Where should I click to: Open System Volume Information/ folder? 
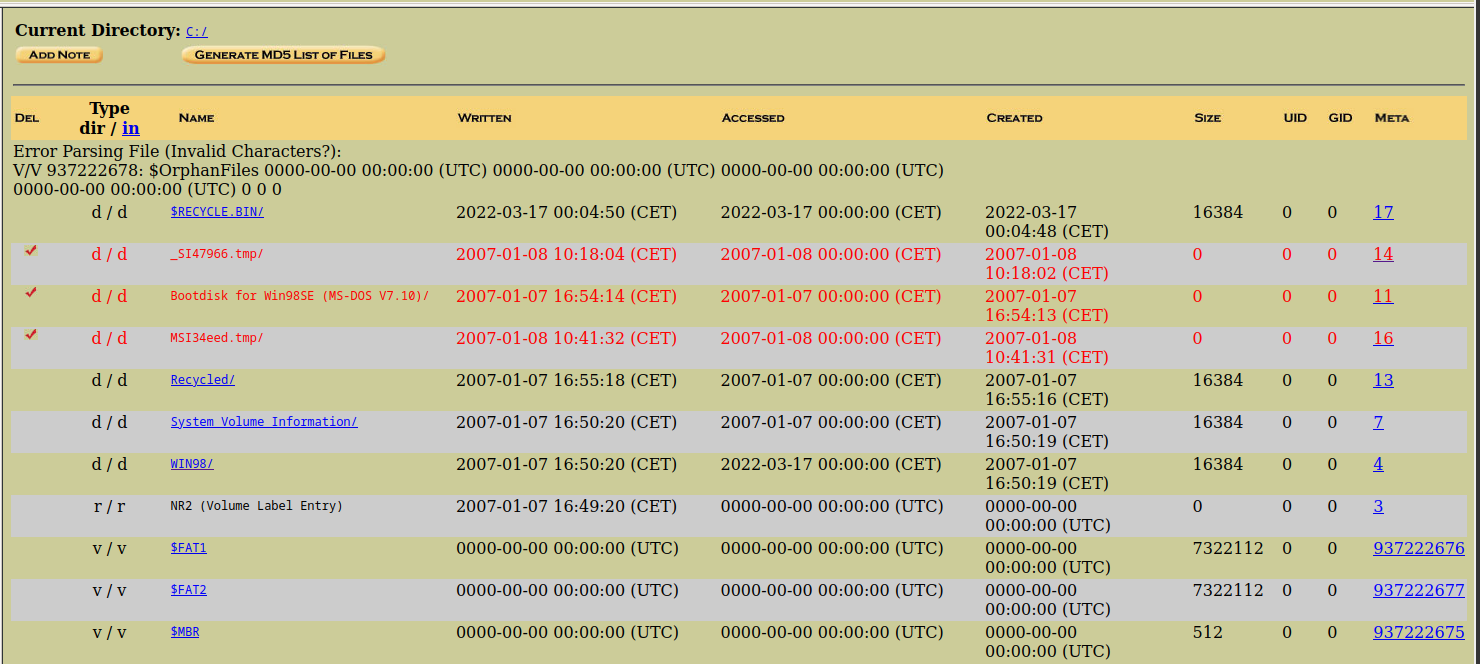(x=263, y=422)
